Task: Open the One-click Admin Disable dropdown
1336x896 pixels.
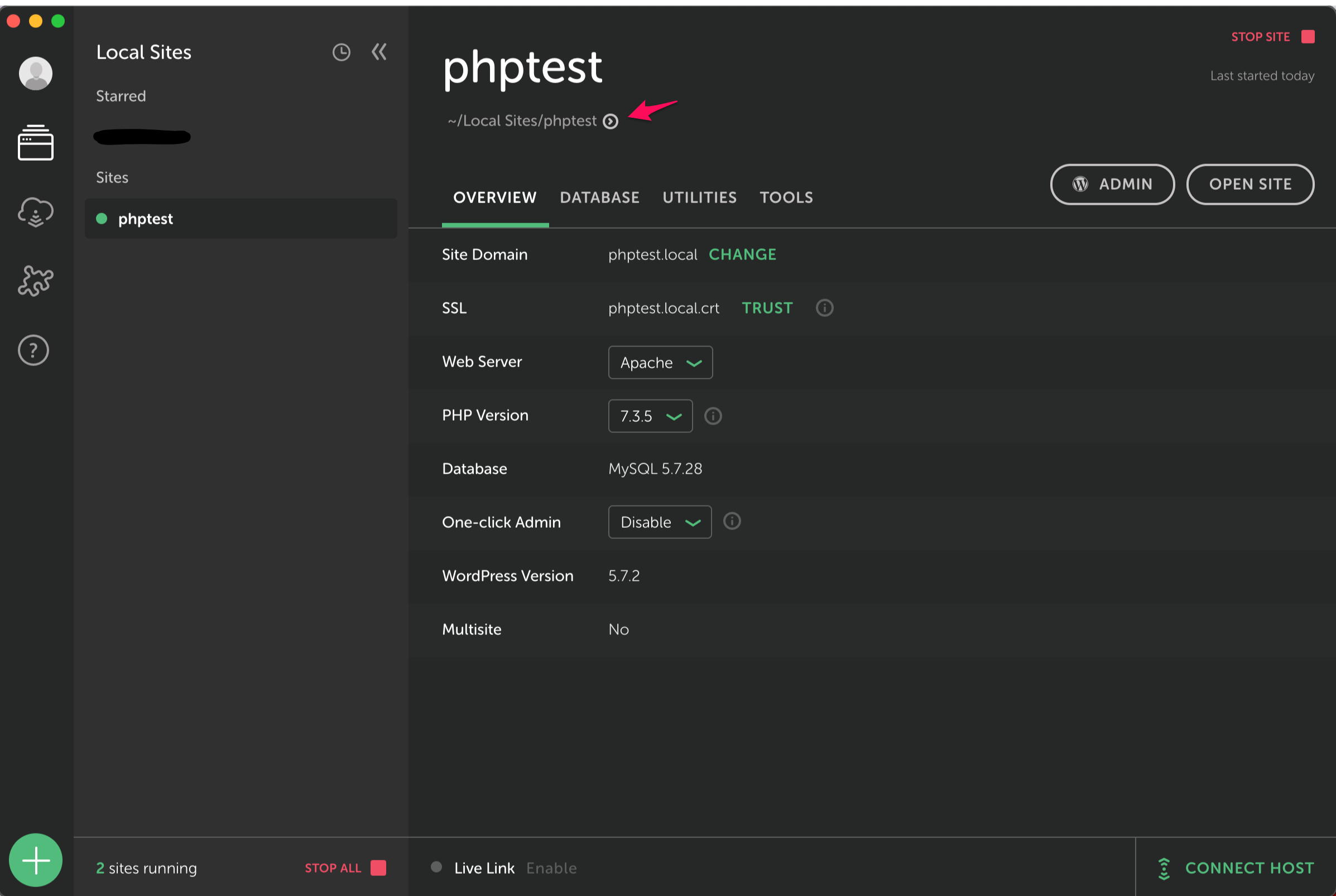Action: (x=660, y=522)
